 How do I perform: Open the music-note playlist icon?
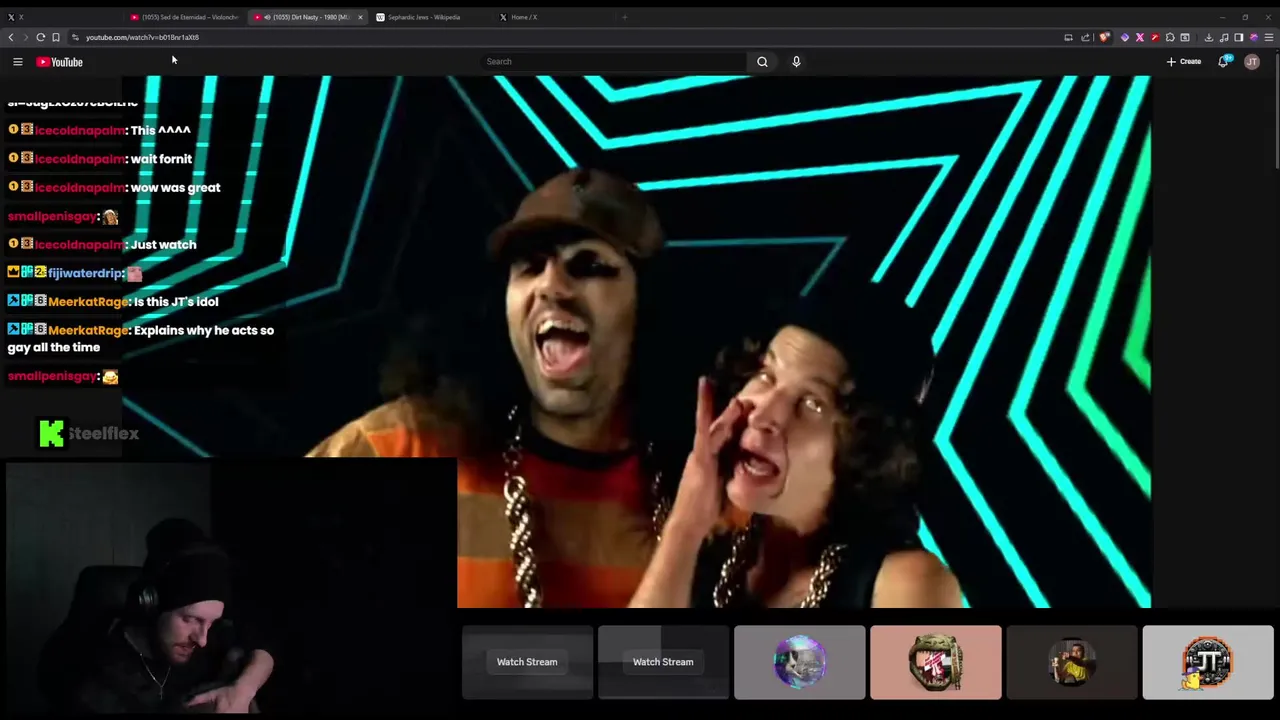pyautogui.click(x=1224, y=37)
